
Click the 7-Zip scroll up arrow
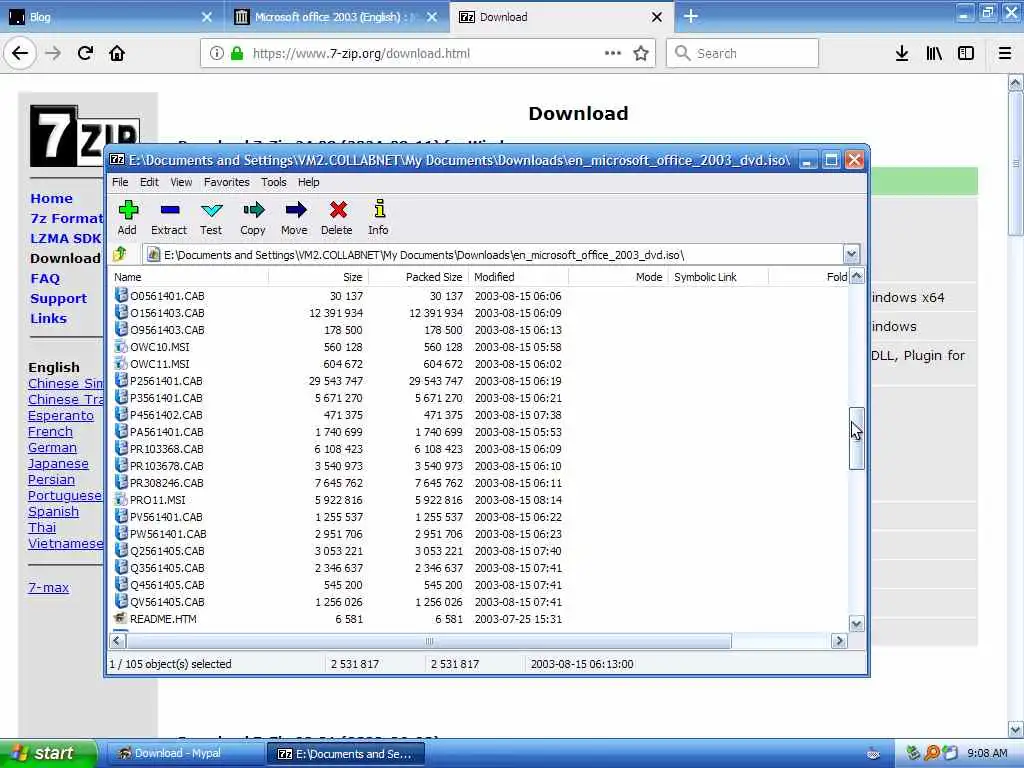click(x=856, y=276)
